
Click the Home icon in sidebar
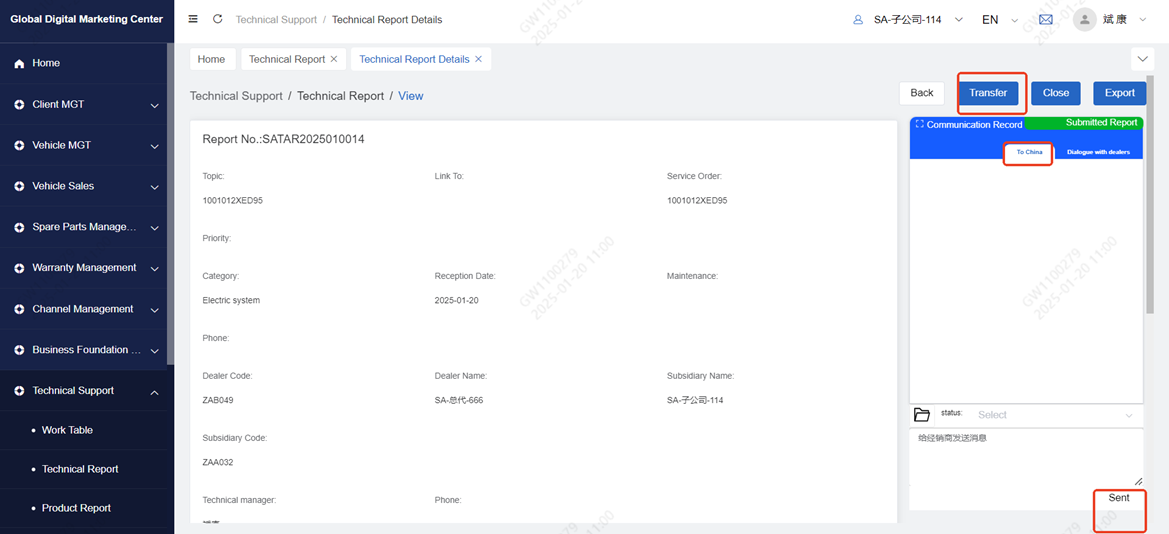click(x=19, y=63)
